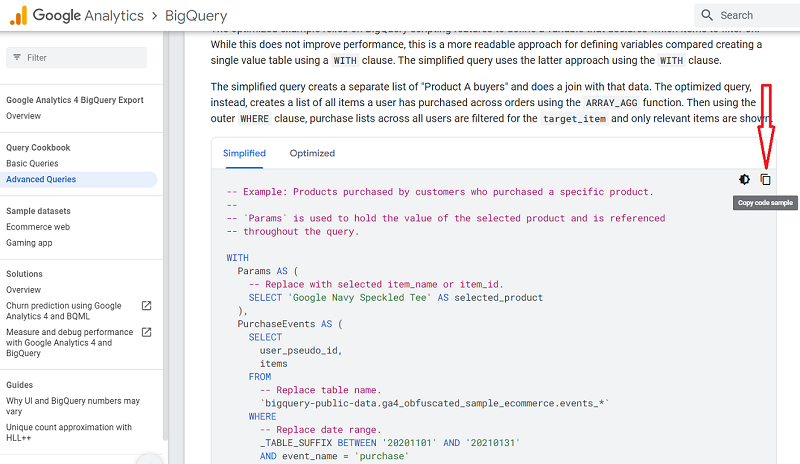Select the Simplified code tab

click(x=244, y=153)
